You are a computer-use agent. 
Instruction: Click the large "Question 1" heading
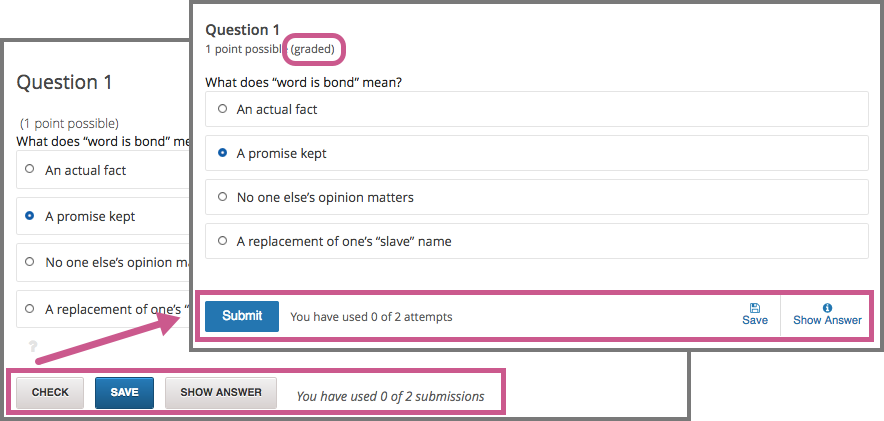pyautogui.click(x=65, y=82)
